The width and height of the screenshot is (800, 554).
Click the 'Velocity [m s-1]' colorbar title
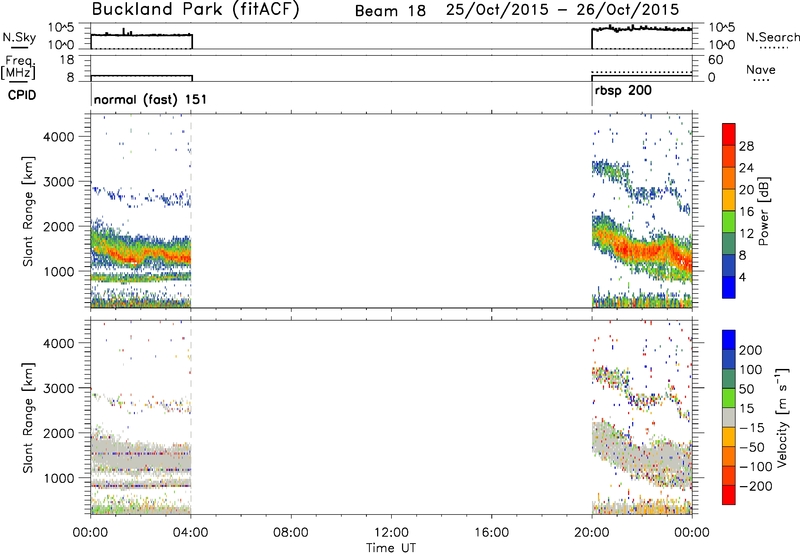tap(782, 417)
